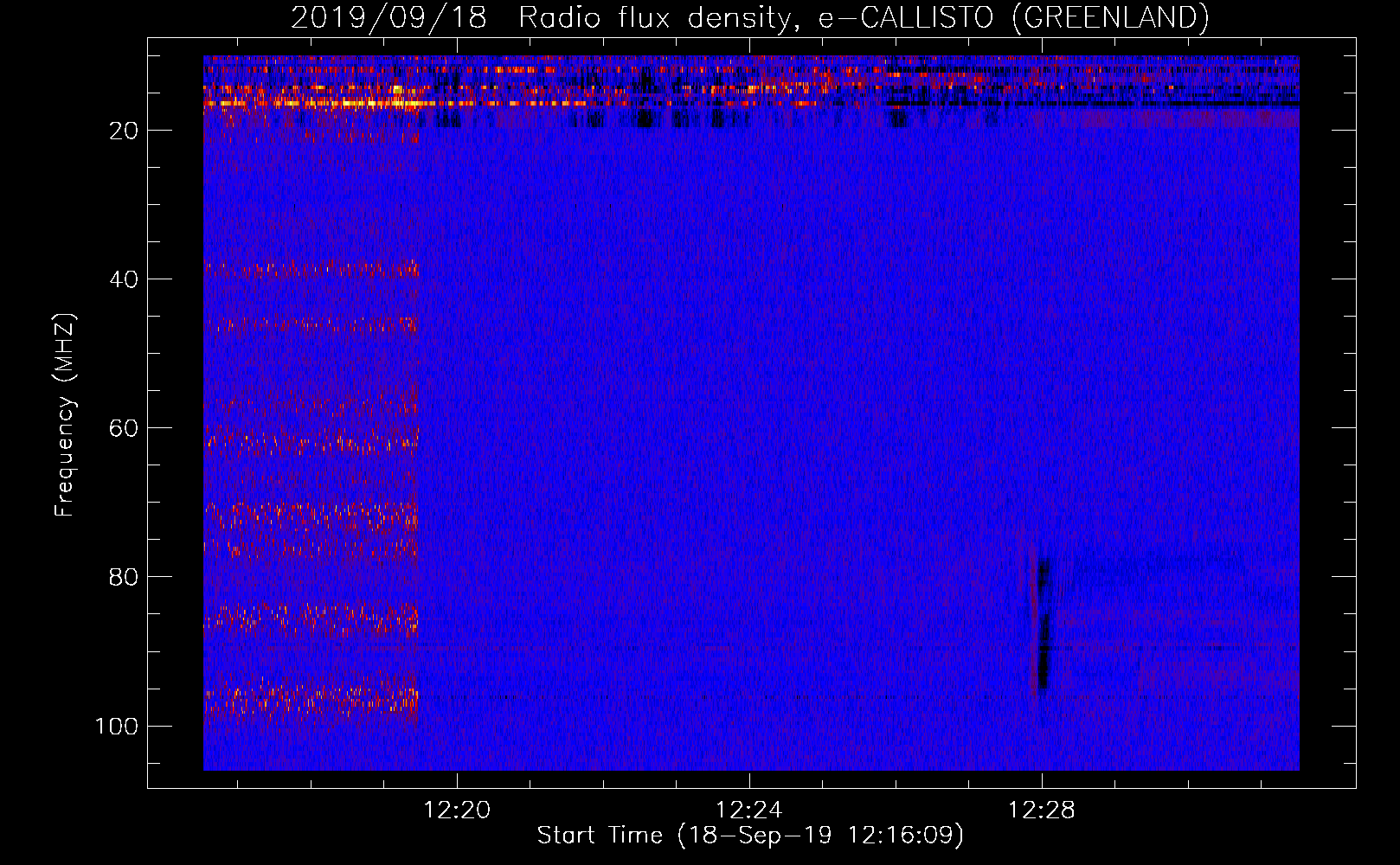
Task: Click the 40 frequency tick label
Action: [125, 279]
